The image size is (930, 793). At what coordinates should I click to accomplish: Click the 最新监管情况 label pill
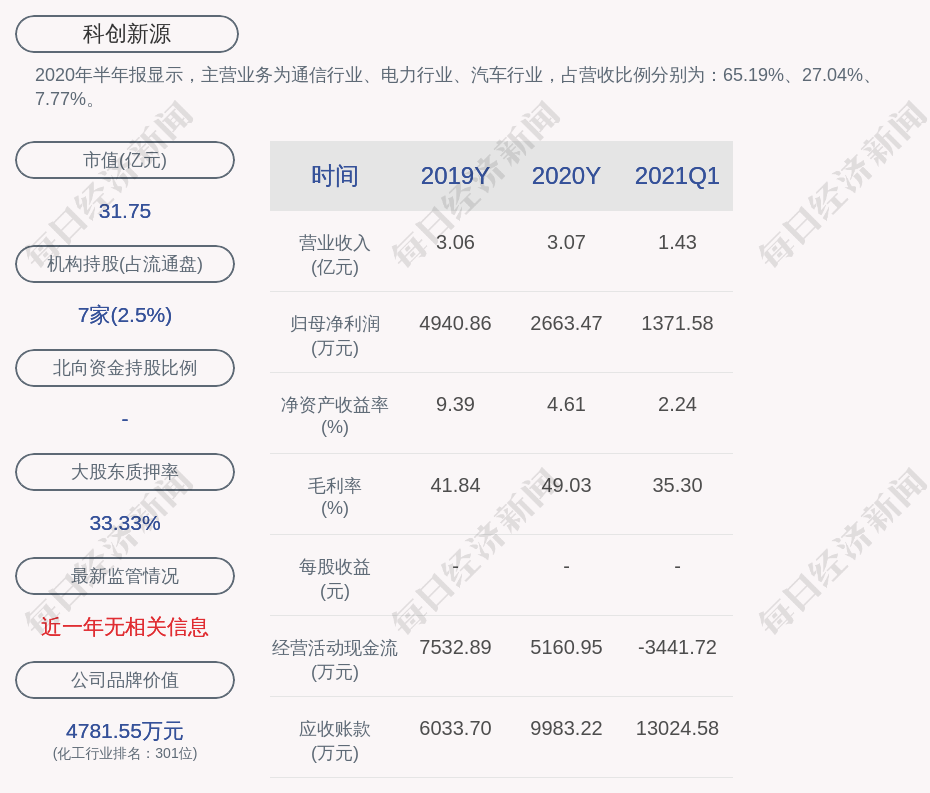click(125, 576)
